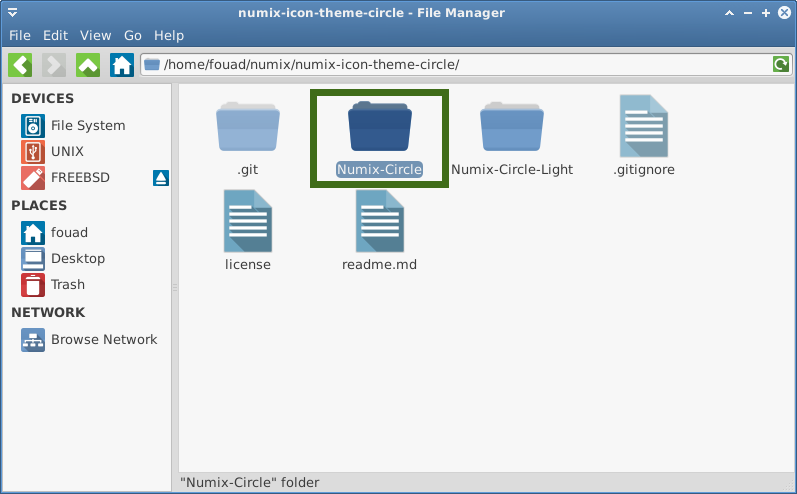The image size is (797, 494).
Task: Click the status bar folder text
Action: (x=250, y=482)
